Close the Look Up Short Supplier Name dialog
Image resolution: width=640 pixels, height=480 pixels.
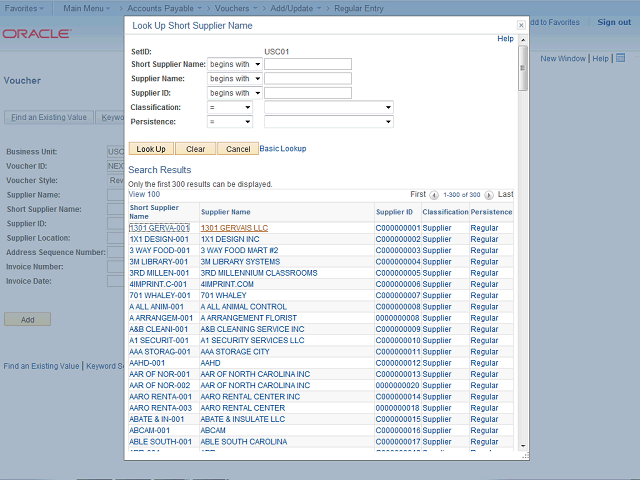520,25
